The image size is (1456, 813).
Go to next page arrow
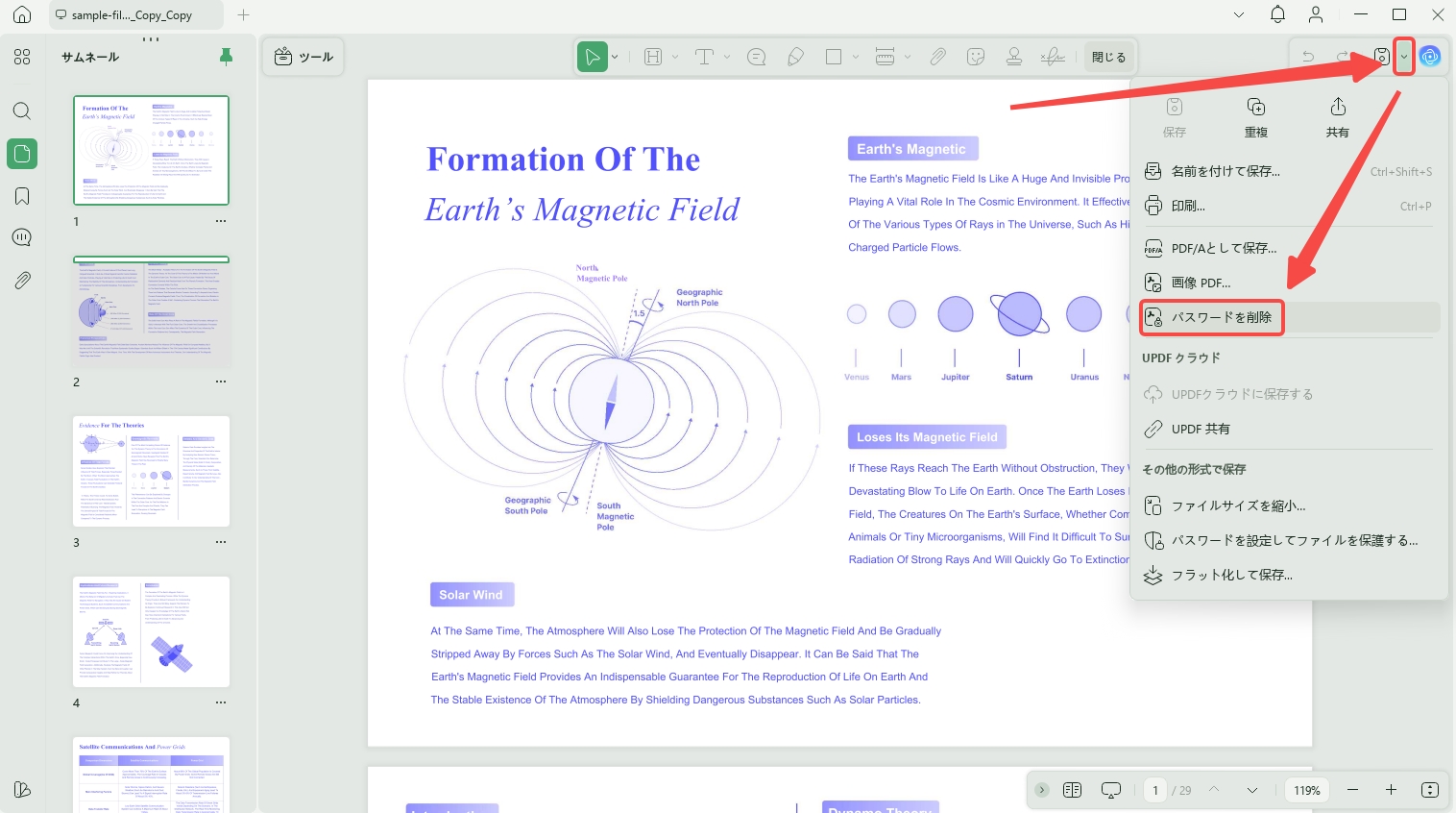[x=1252, y=790]
